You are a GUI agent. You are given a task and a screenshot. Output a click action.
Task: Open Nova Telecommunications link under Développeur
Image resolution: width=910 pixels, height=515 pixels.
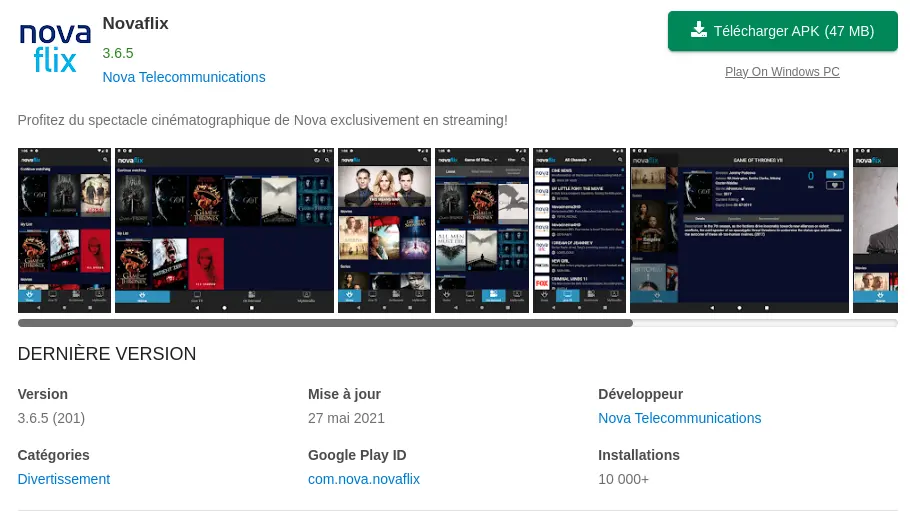(680, 418)
